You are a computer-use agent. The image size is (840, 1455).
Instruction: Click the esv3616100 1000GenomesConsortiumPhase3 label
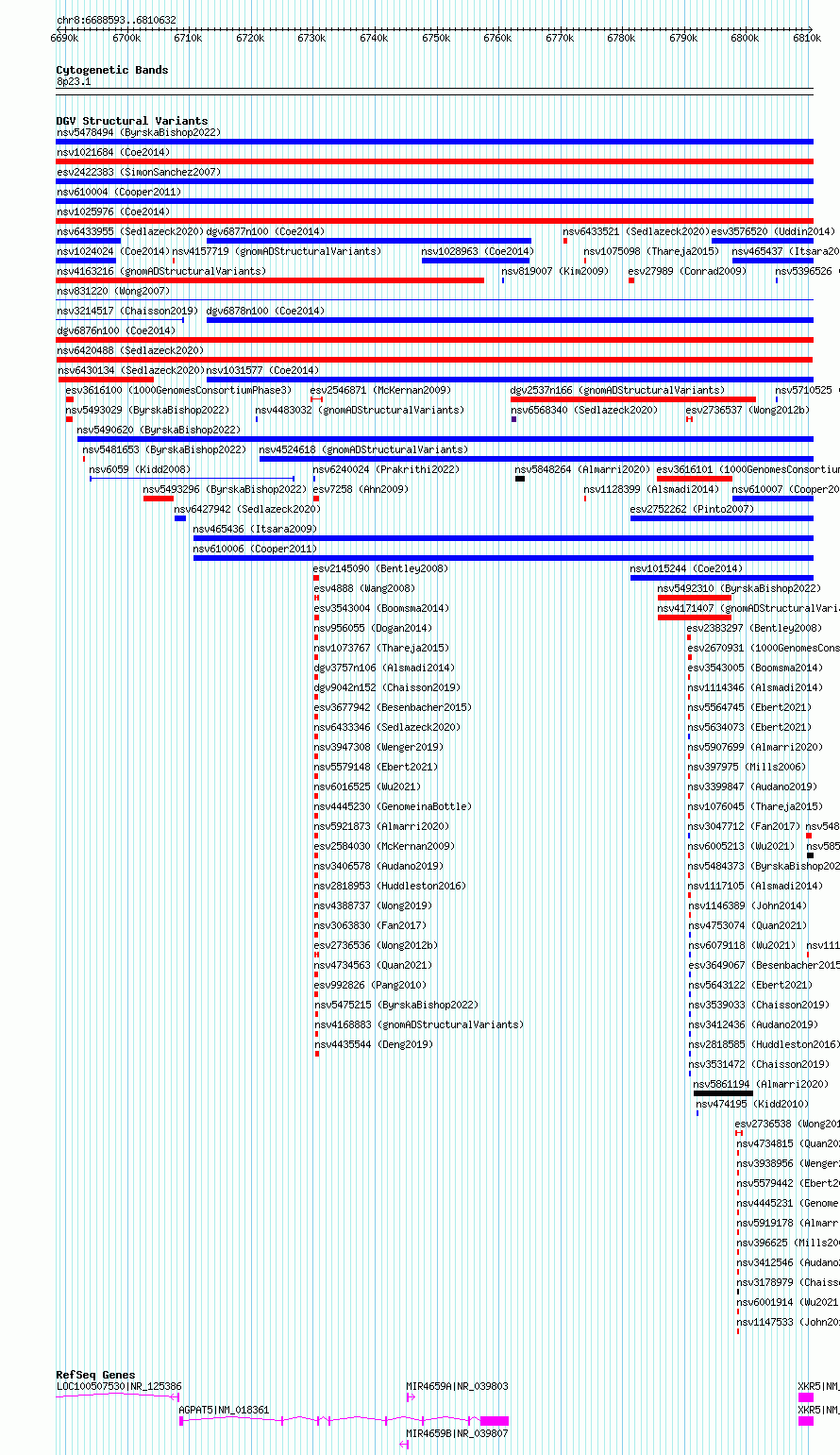tap(178, 390)
